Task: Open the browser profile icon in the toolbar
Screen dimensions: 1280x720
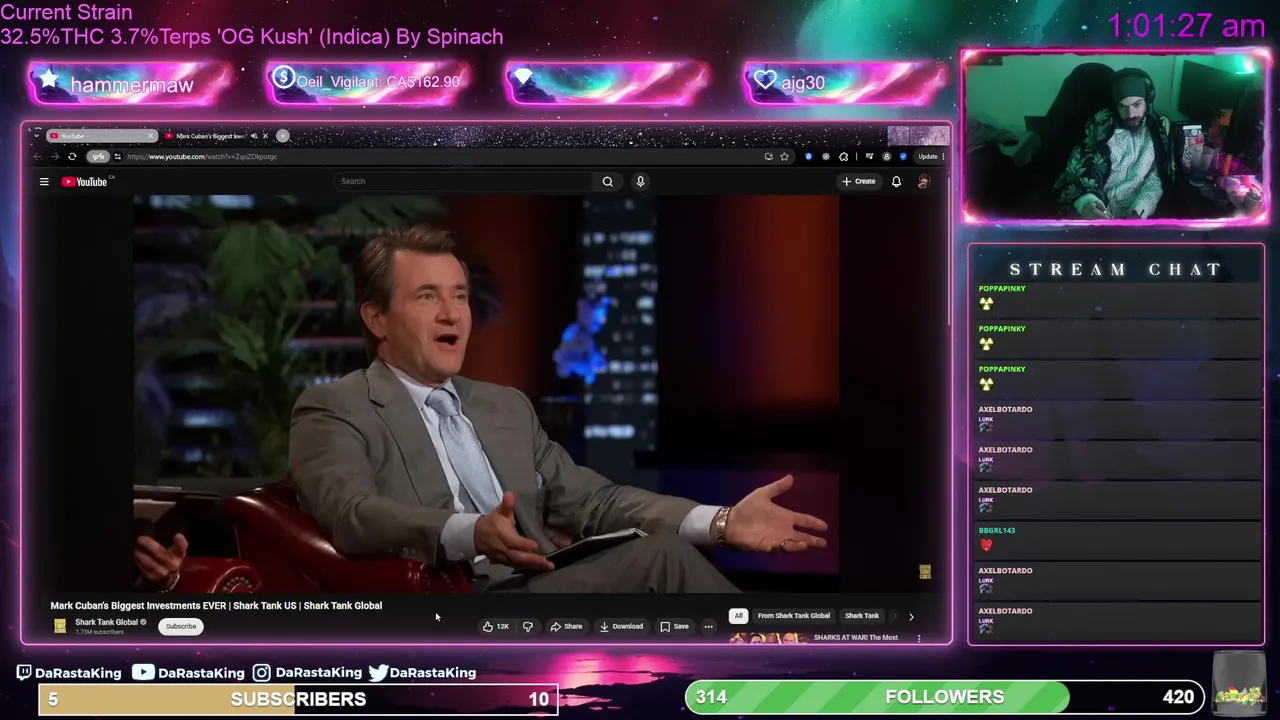Action: (886, 156)
